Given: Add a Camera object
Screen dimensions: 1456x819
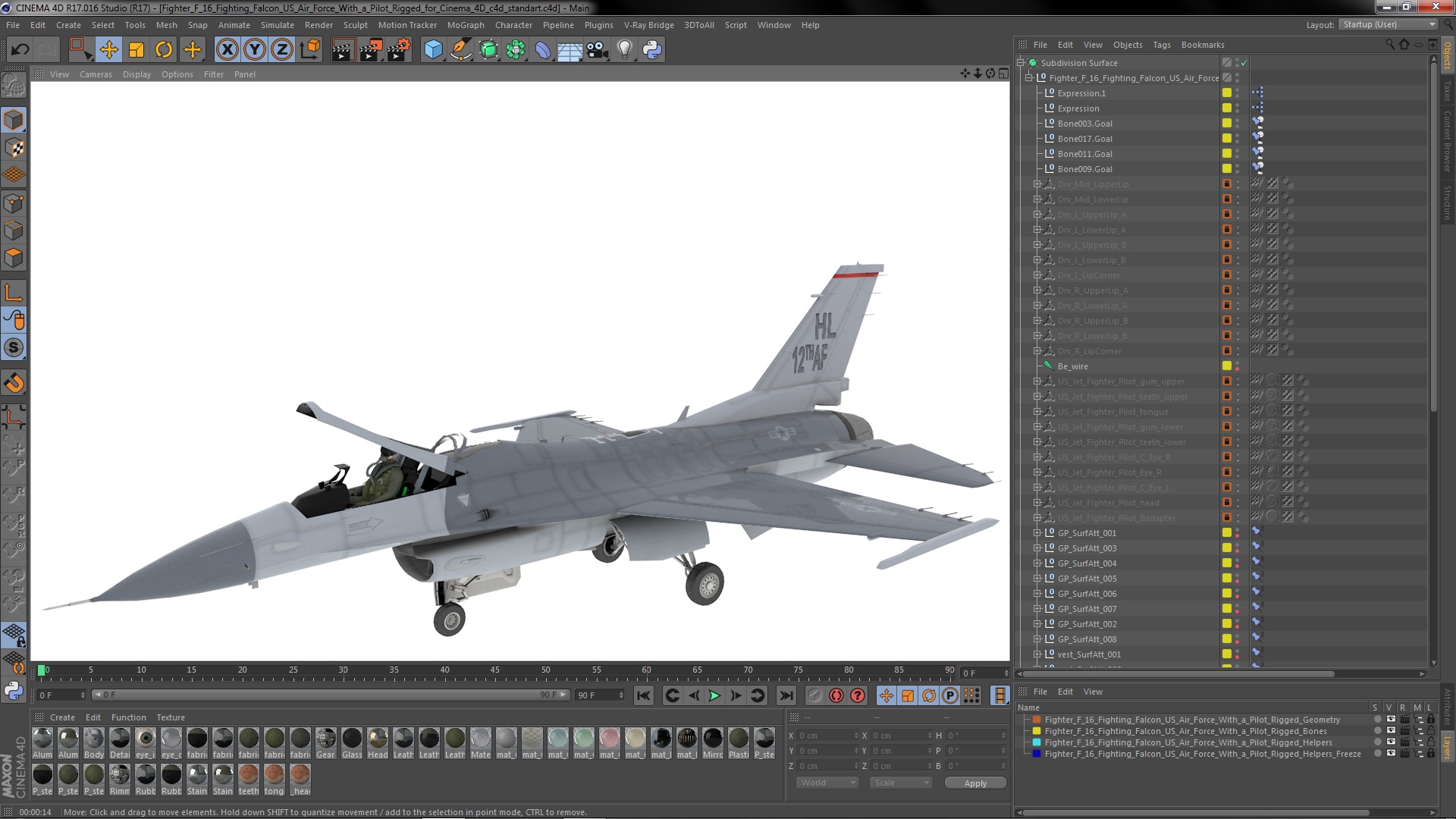Looking at the screenshot, I should tap(598, 50).
